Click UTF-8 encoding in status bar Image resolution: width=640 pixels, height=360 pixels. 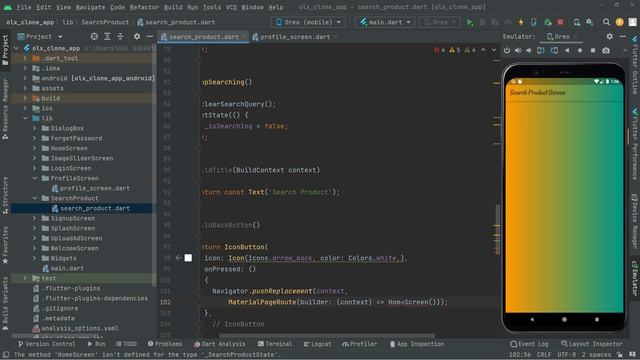pos(567,355)
